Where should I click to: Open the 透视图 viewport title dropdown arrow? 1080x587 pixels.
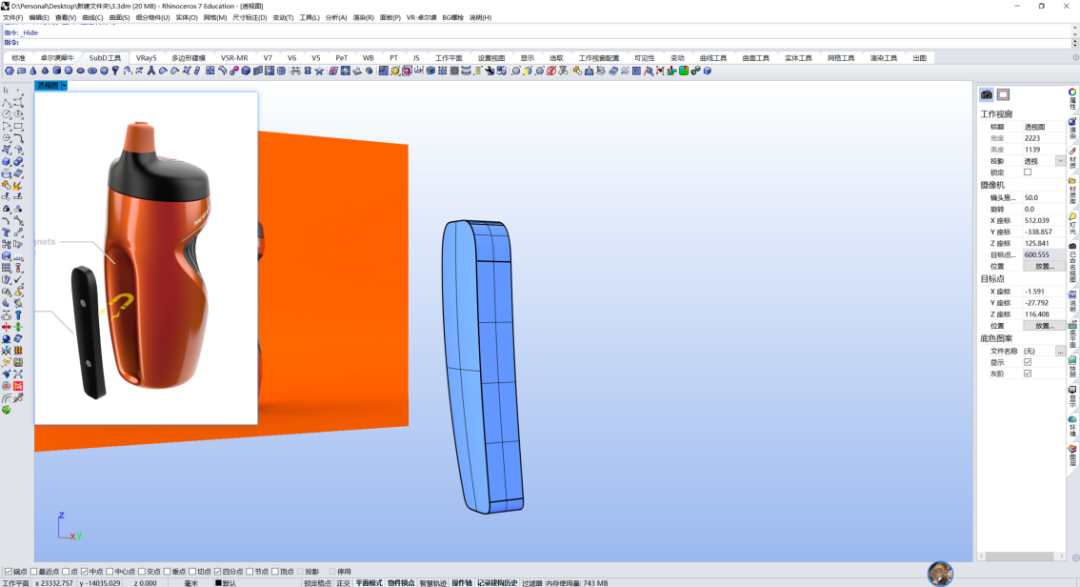64,85
